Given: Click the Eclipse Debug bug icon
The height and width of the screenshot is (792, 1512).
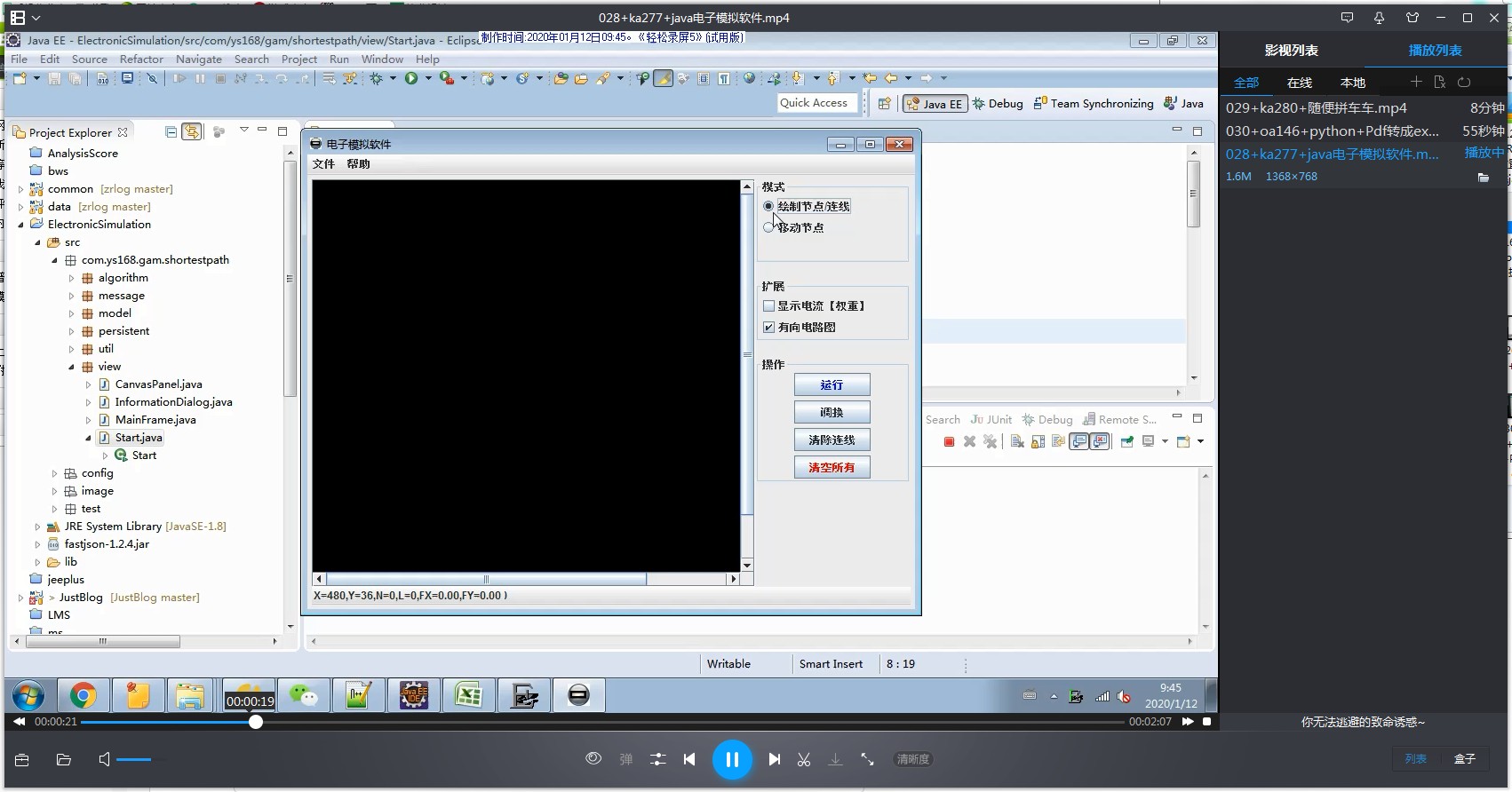Looking at the screenshot, I should coord(377,78).
